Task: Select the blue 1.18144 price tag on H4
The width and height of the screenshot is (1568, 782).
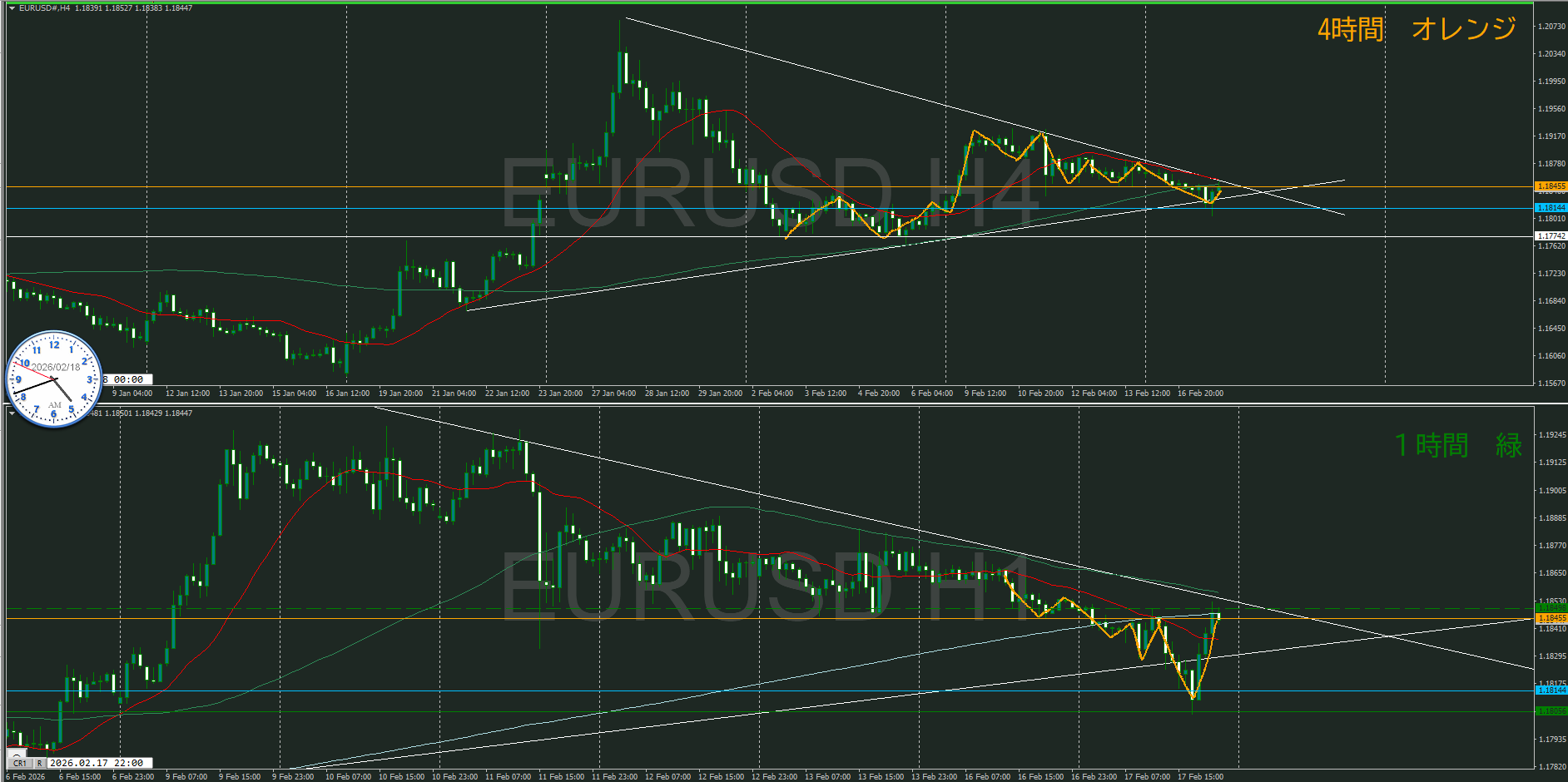Action: click(1551, 207)
